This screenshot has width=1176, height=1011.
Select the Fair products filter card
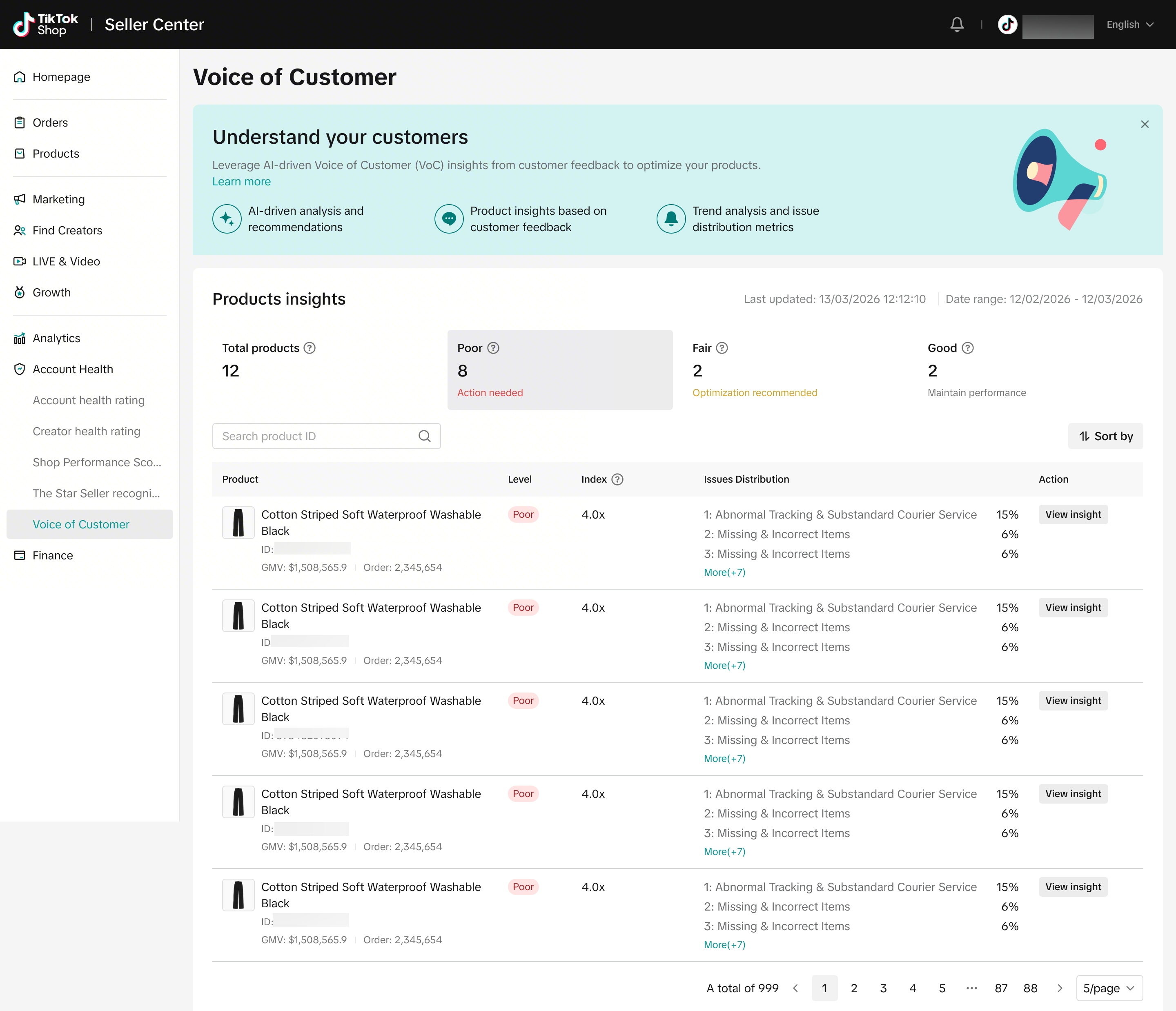(x=795, y=370)
